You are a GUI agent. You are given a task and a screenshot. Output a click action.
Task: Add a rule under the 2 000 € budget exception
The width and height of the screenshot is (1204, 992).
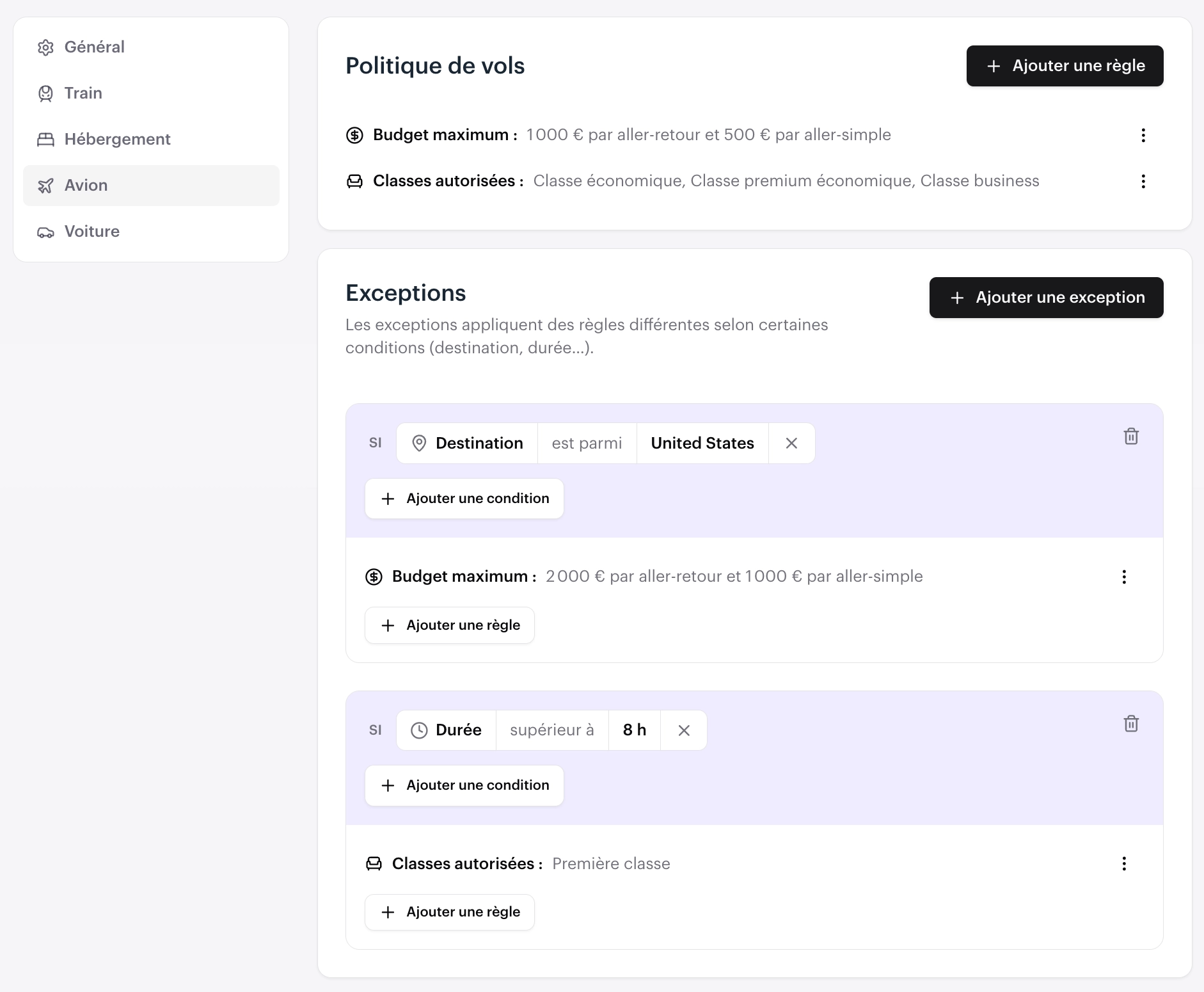[x=450, y=625]
